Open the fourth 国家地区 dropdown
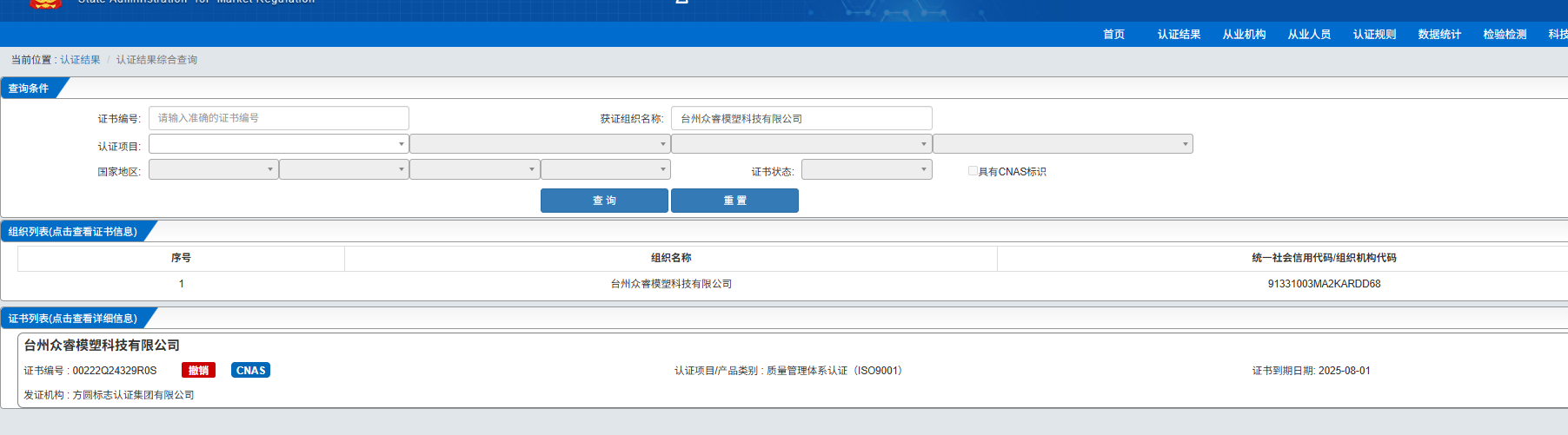1568x435 pixels. coord(606,169)
